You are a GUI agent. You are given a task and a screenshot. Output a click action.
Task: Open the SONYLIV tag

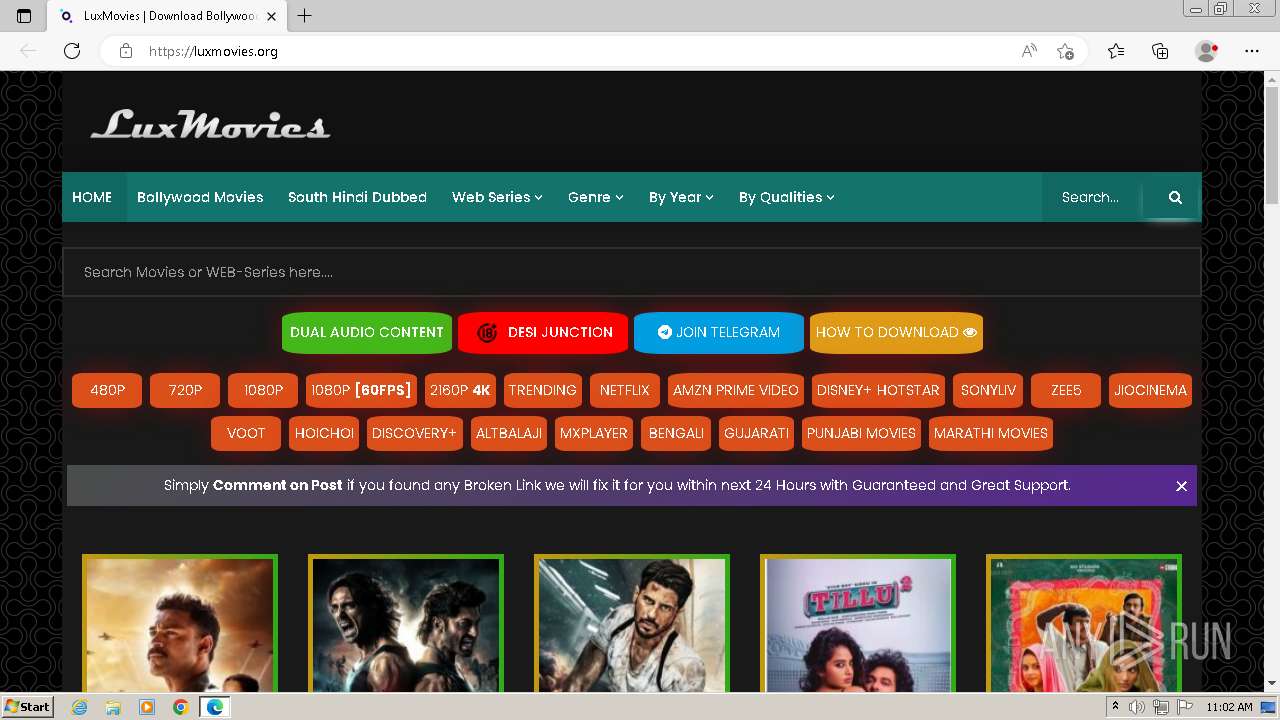988,390
